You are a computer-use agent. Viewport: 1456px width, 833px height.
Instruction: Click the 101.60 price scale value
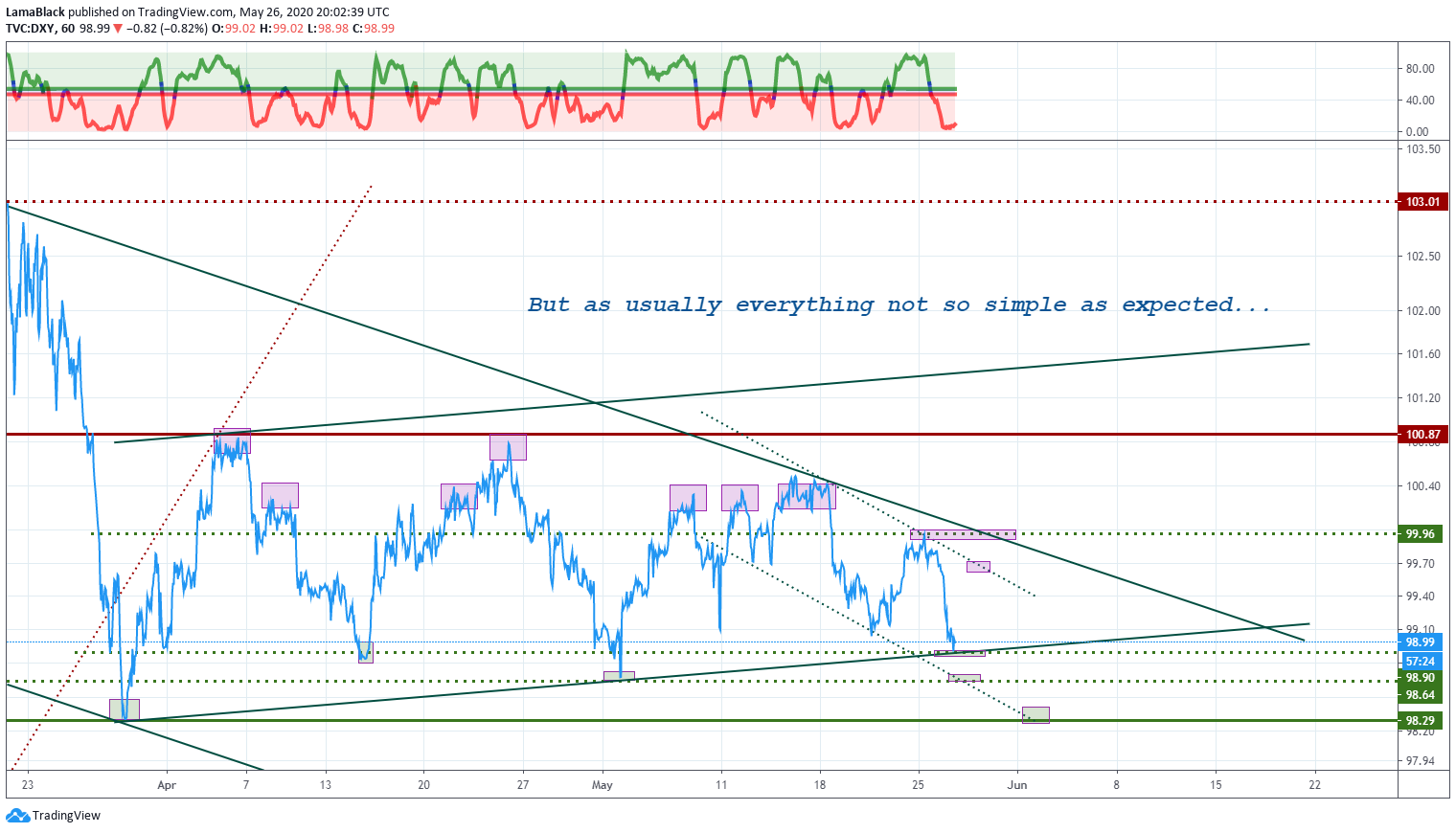(1423, 354)
